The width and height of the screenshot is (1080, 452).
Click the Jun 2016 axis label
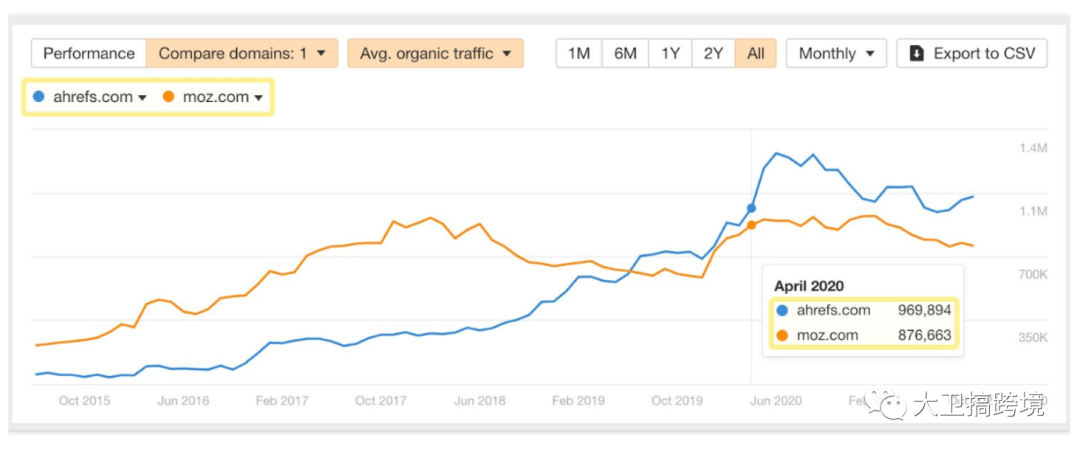click(x=183, y=400)
